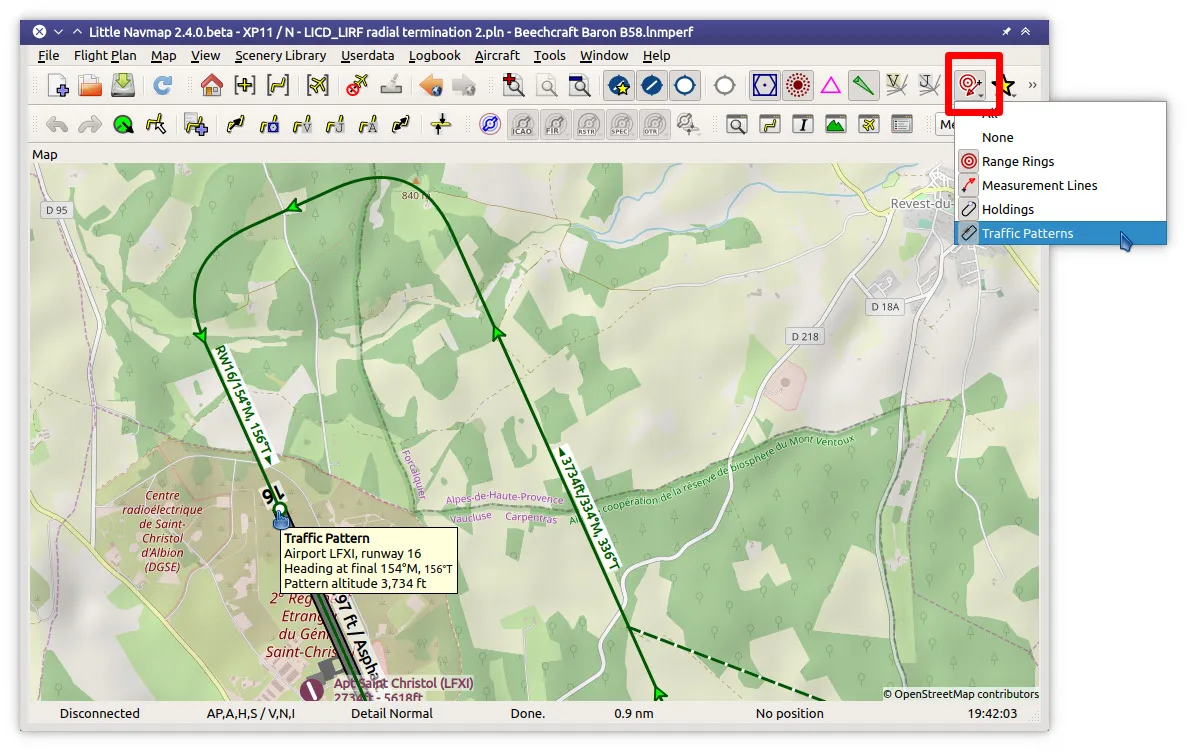1187x751 pixels.
Task: Open the Flight Plan menu
Action: [105, 56]
